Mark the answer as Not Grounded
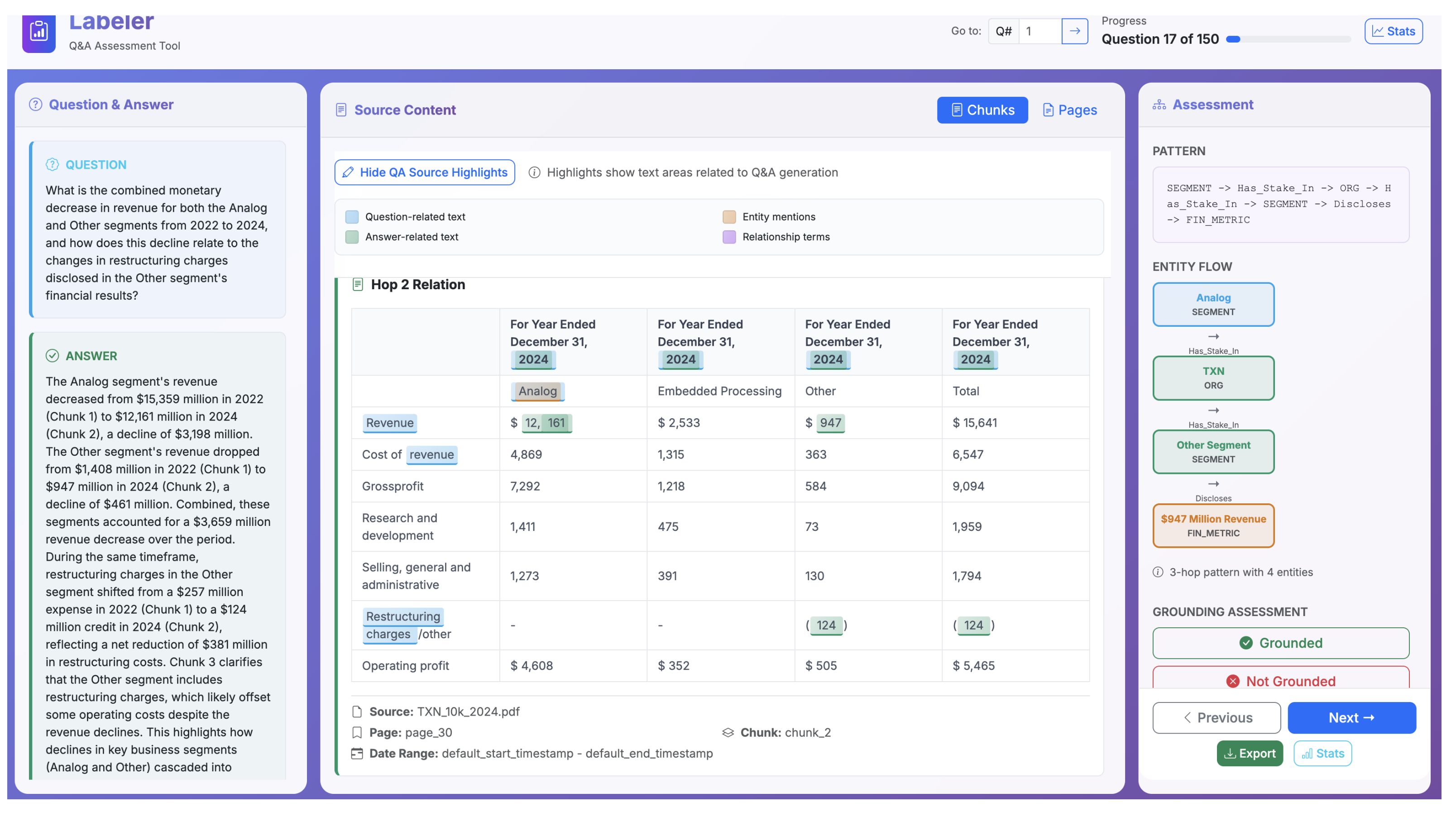Screen dimensions: 1456x831 tap(1280, 679)
